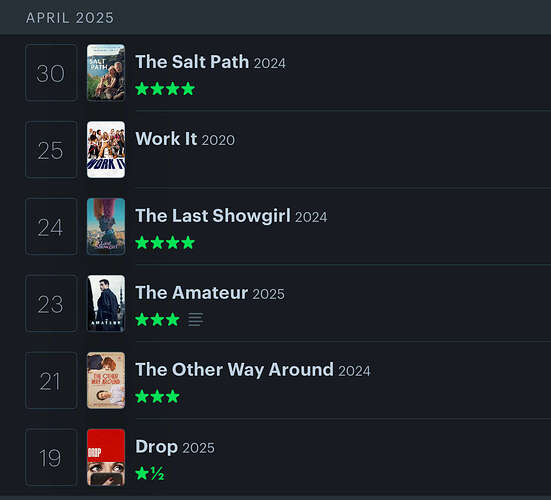
Task: Click the Drop movie poster
Action: (x=106, y=457)
